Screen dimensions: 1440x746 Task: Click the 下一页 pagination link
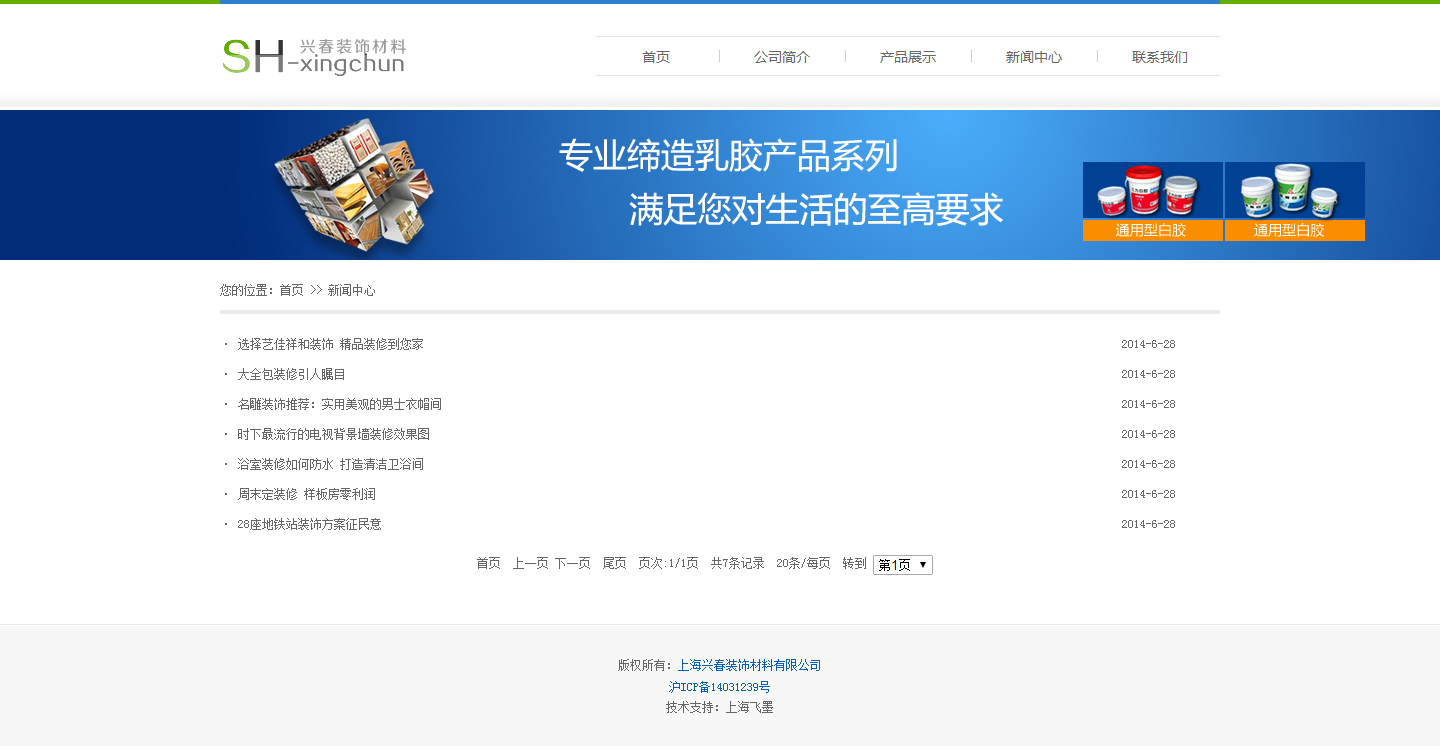click(572, 564)
